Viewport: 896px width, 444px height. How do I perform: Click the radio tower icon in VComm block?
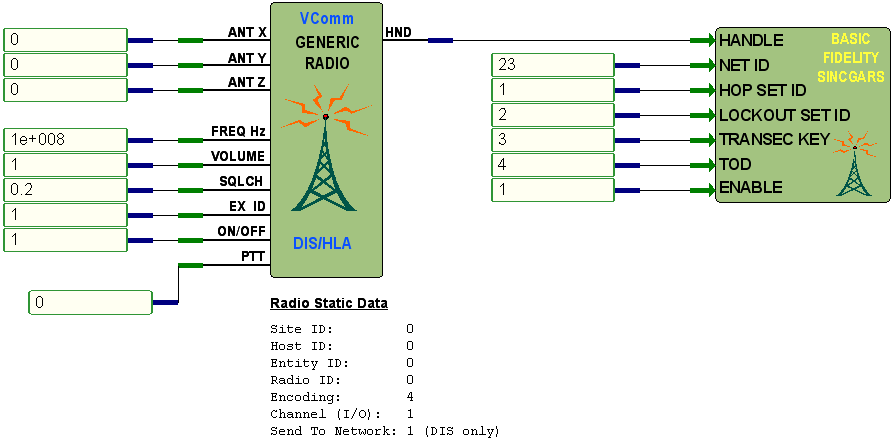[327, 150]
